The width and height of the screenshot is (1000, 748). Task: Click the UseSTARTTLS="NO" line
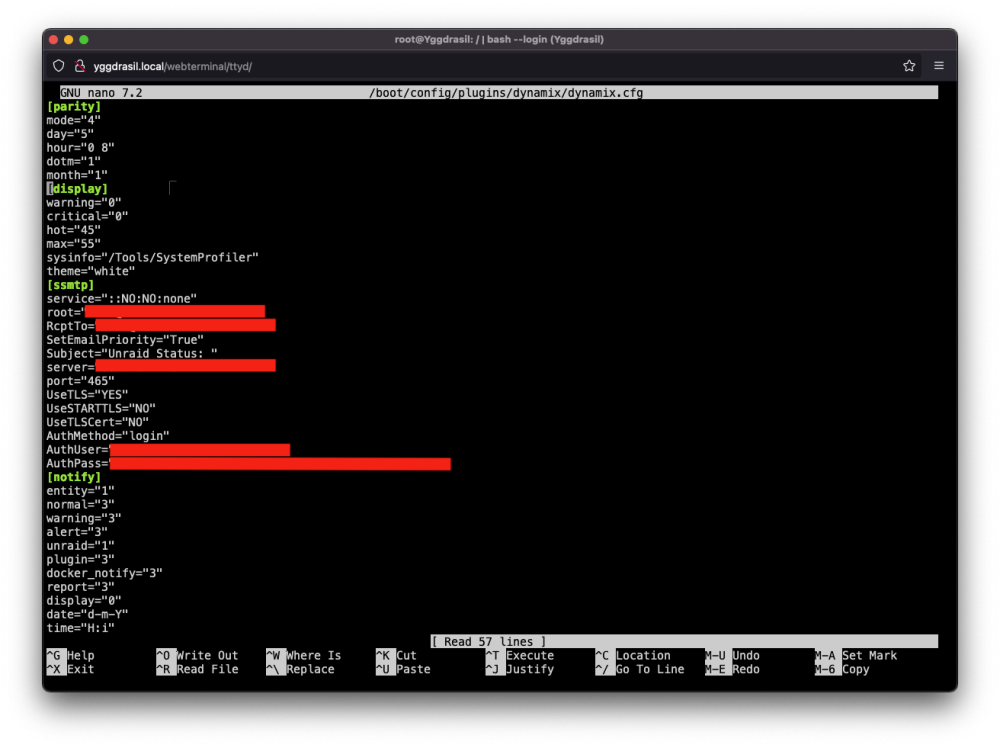click(x=101, y=409)
